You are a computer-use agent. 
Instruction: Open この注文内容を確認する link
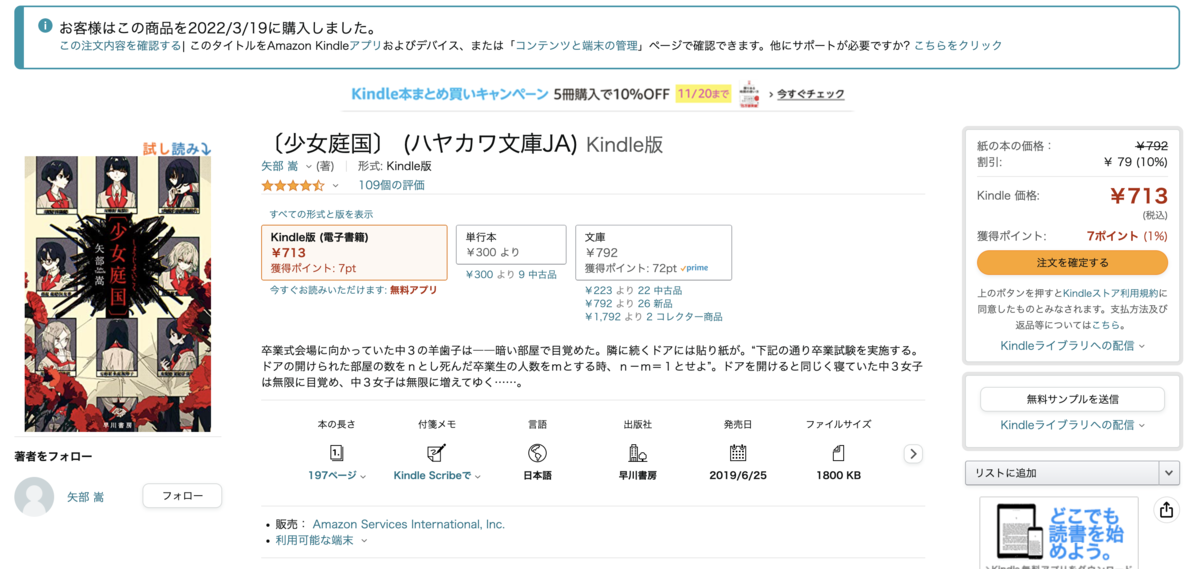coord(120,45)
